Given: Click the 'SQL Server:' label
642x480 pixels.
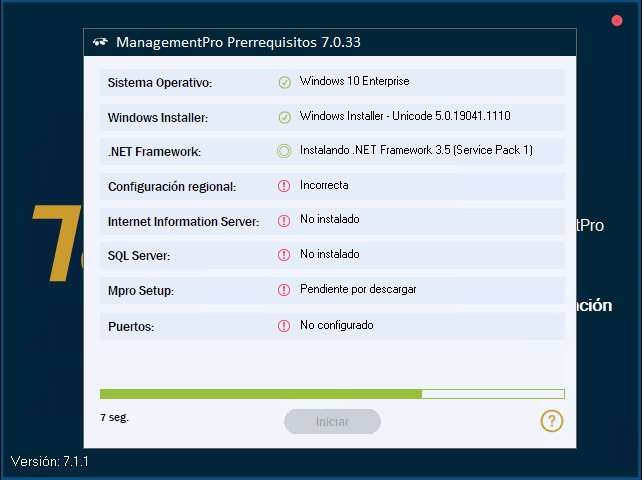Looking at the screenshot, I should click(139, 256).
